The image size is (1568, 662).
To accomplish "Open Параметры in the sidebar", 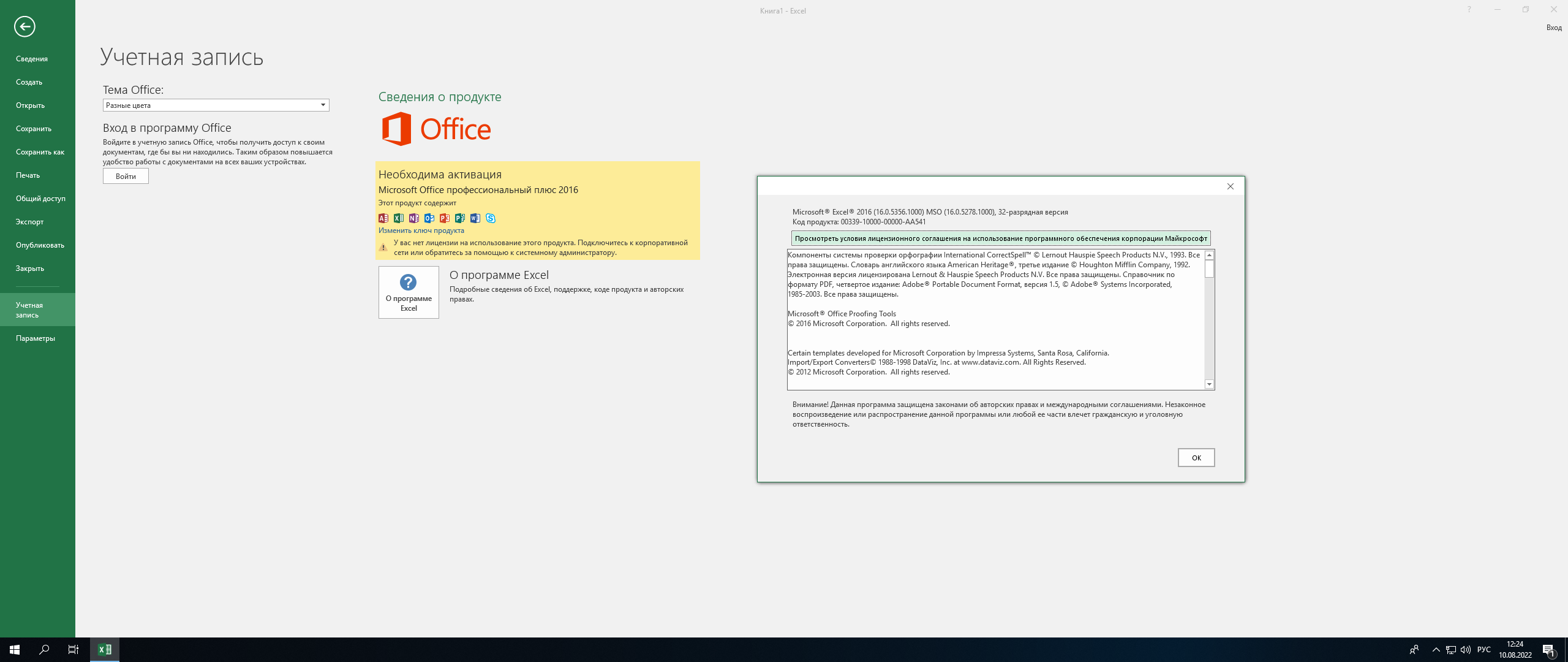I will coord(37,338).
